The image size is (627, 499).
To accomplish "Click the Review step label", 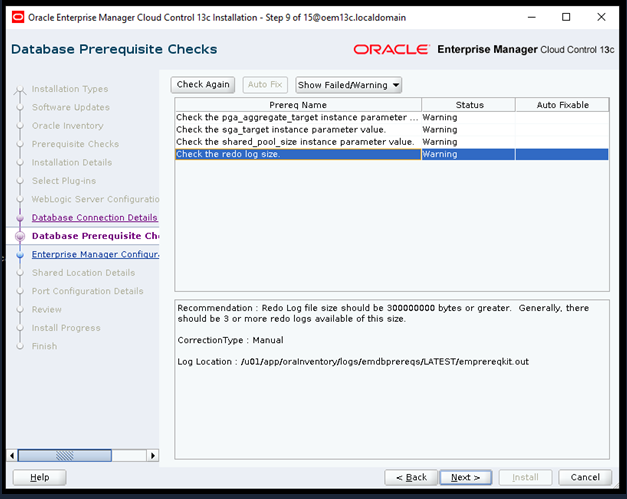I will pyautogui.click(x=47, y=309).
